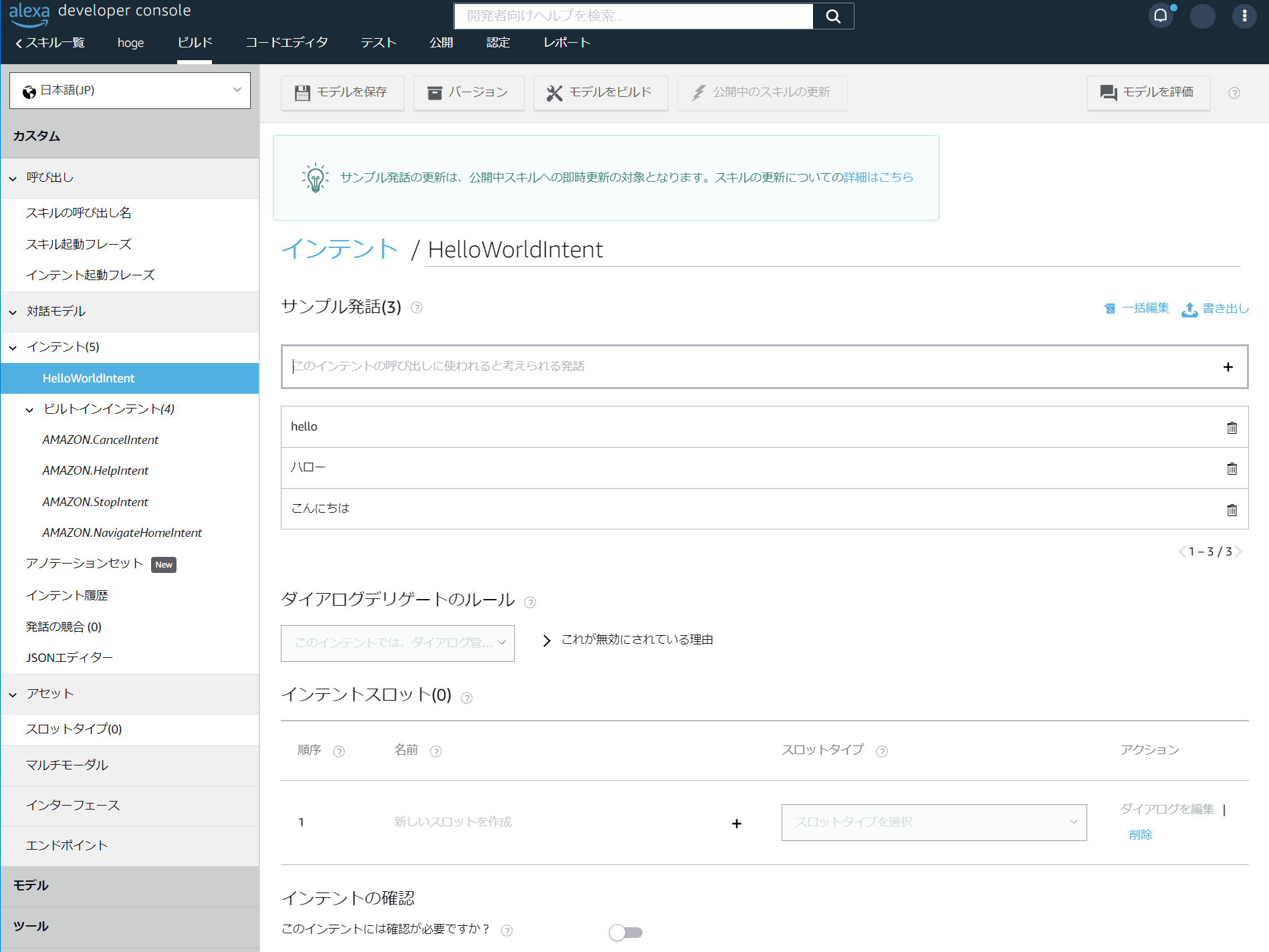This screenshot has height=952, width=1269.
Task: Focus the developer help search field
Action: pyautogui.click(x=633, y=16)
